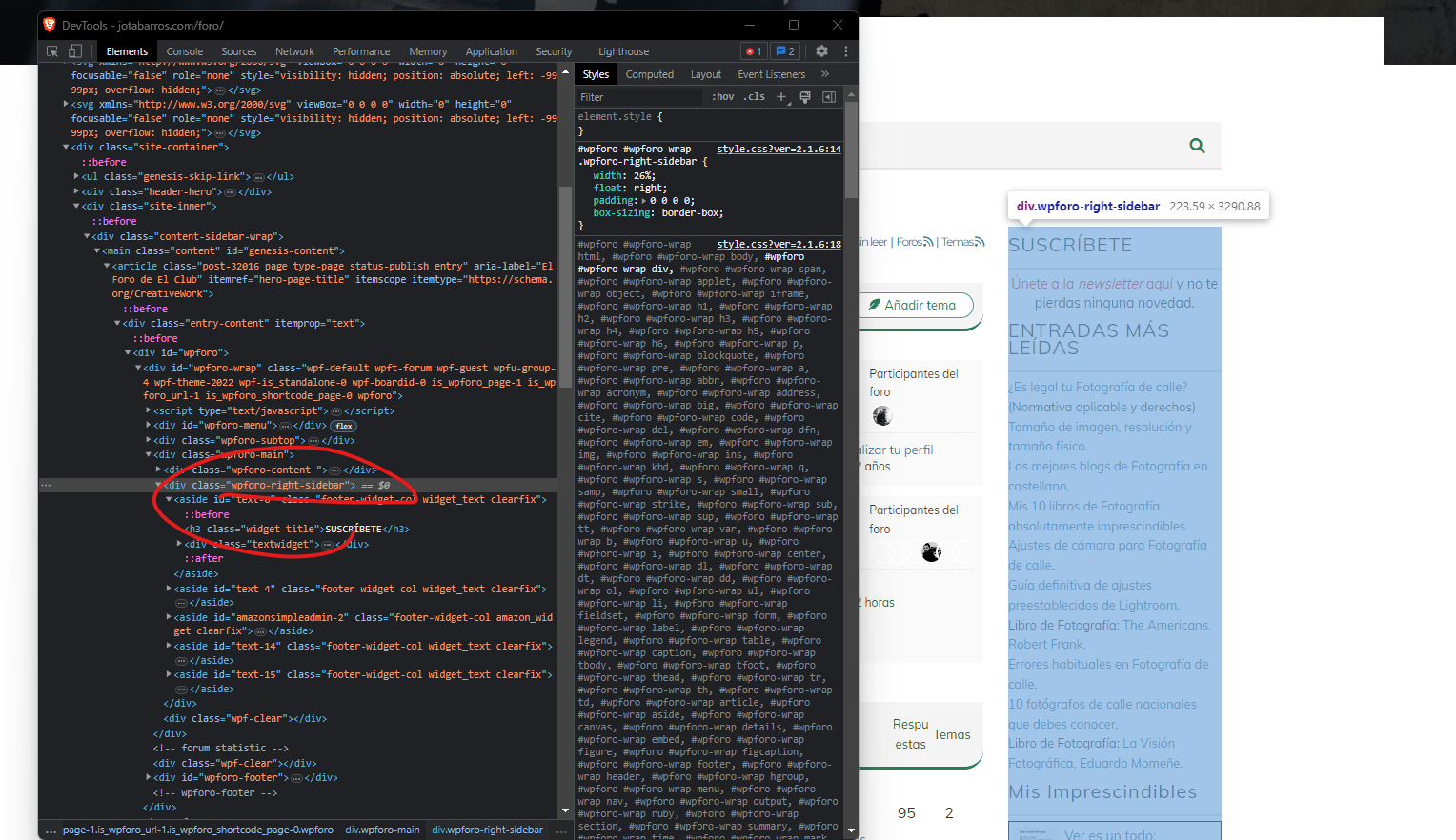Show the computed styles sidebar icon
The height and width of the screenshot is (840, 1456).
tap(829, 97)
